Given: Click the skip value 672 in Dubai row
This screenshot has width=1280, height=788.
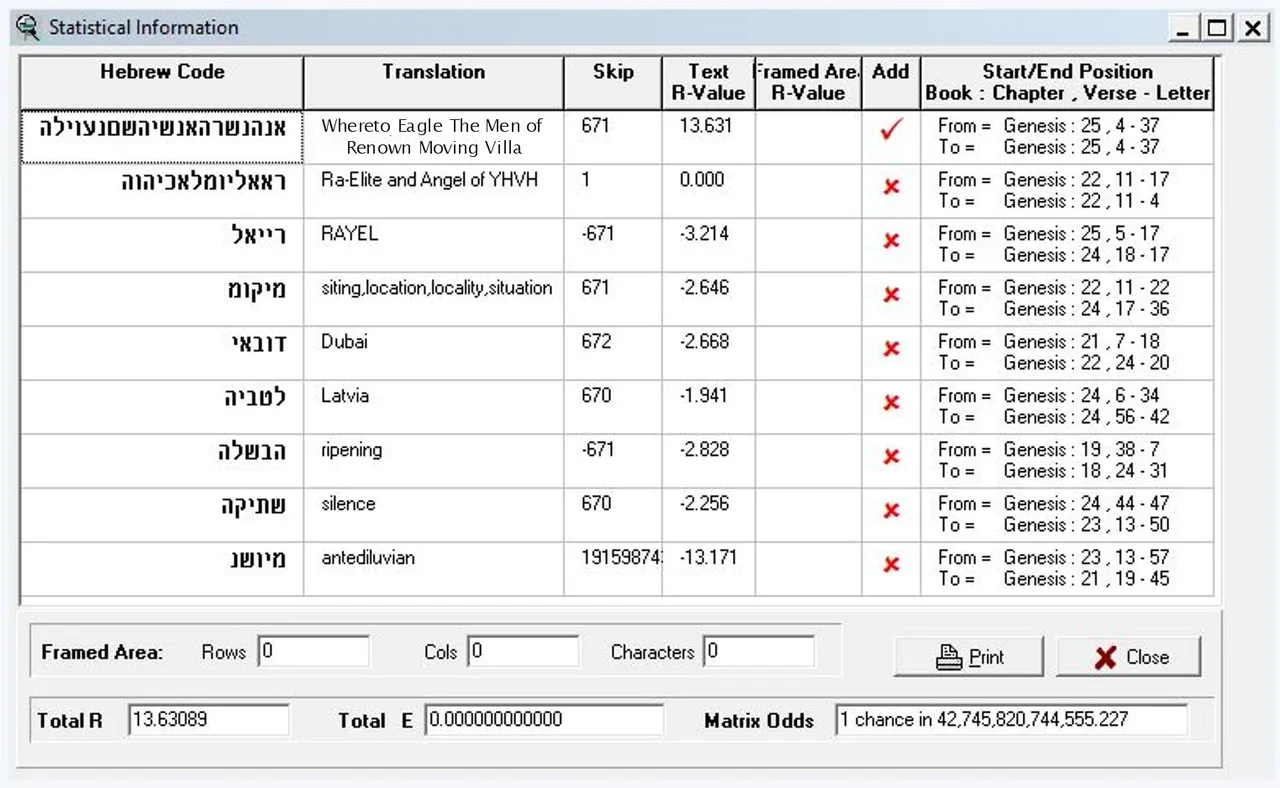Looking at the screenshot, I should (613, 353).
